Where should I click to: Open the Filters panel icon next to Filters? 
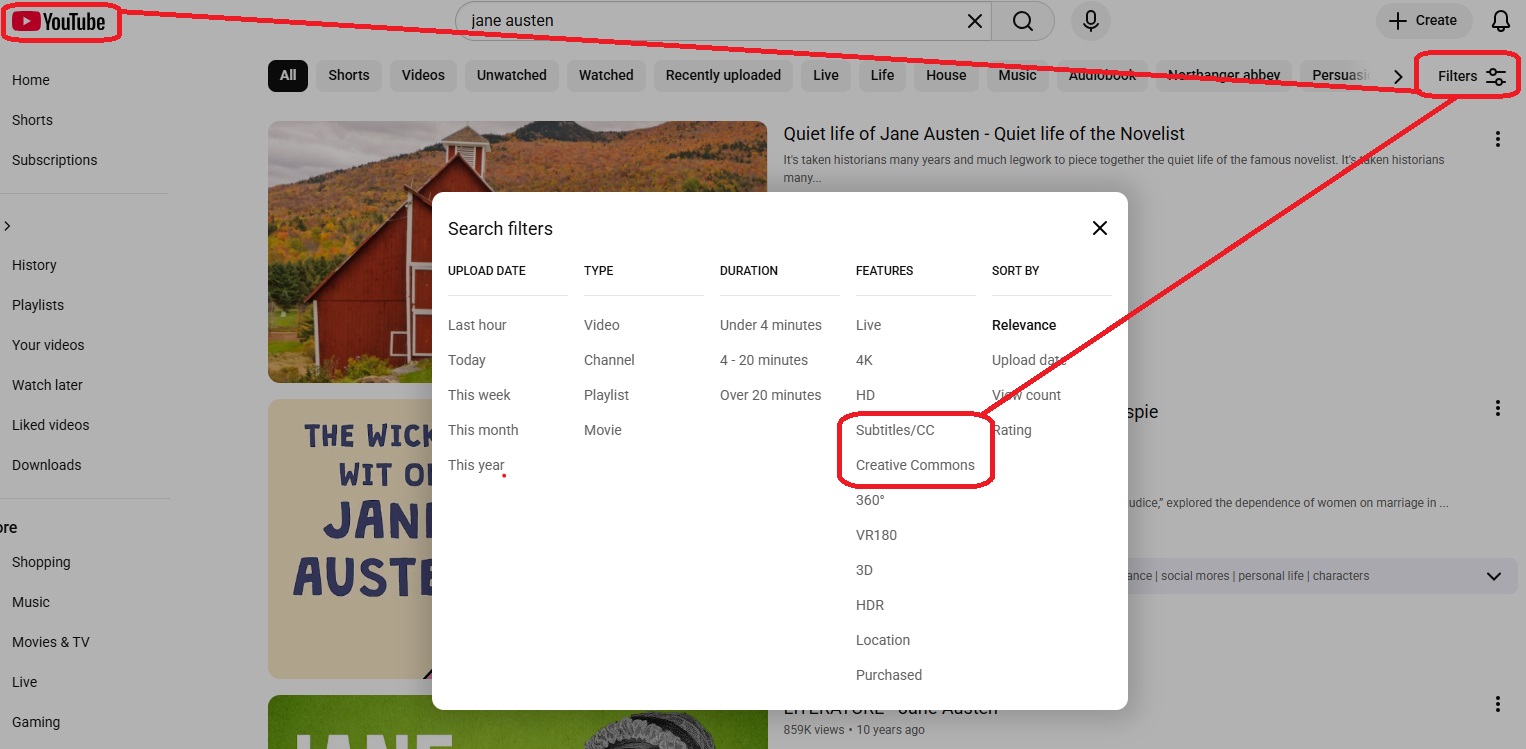coord(1496,75)
